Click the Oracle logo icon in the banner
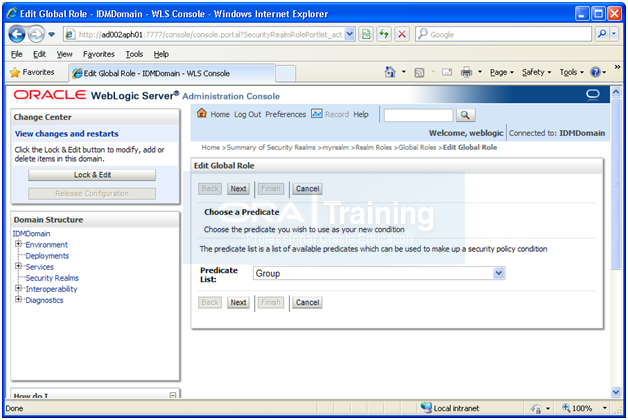 click(593, 94)
